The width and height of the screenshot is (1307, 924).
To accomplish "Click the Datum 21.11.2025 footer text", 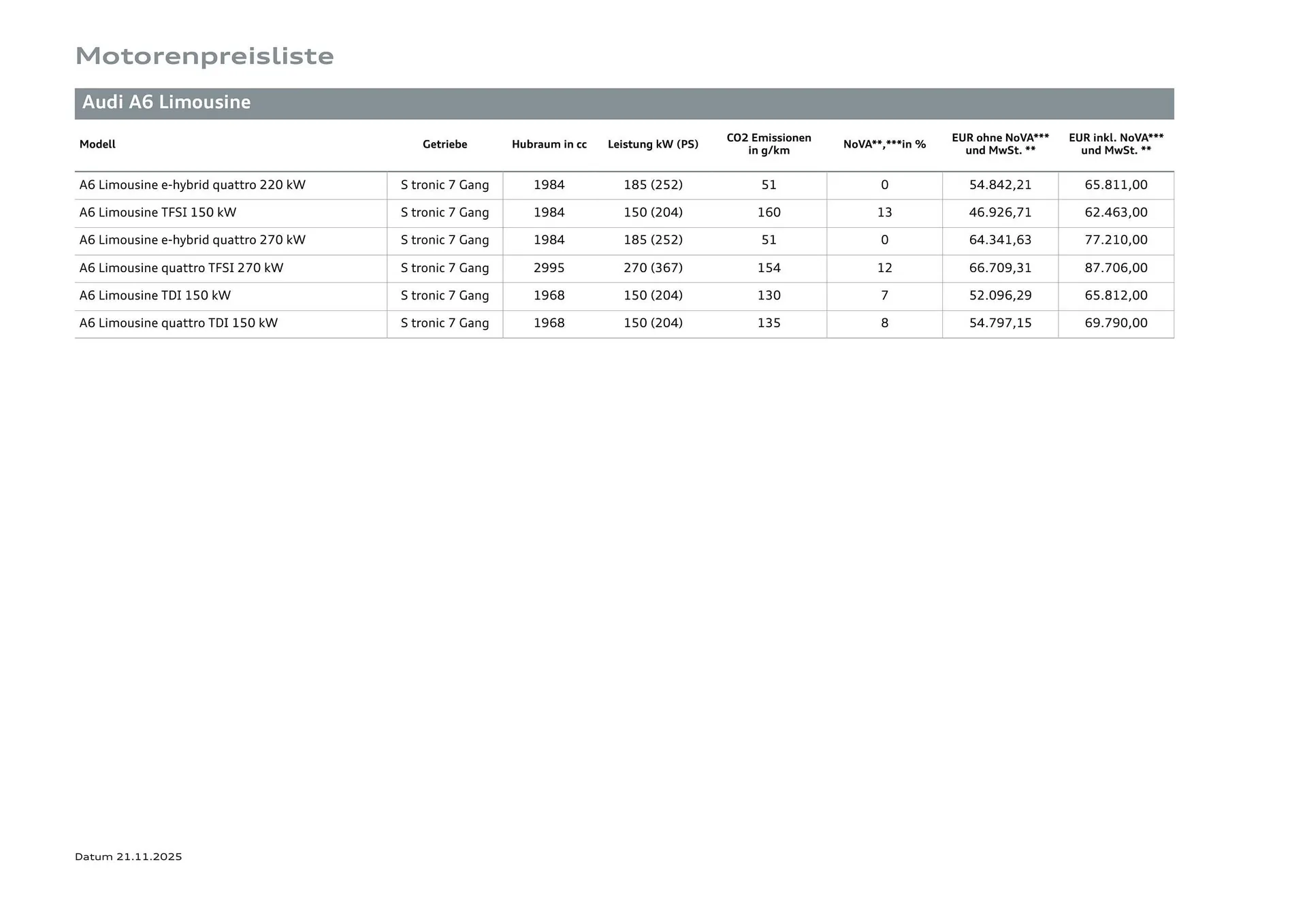I will click(129, 857).
